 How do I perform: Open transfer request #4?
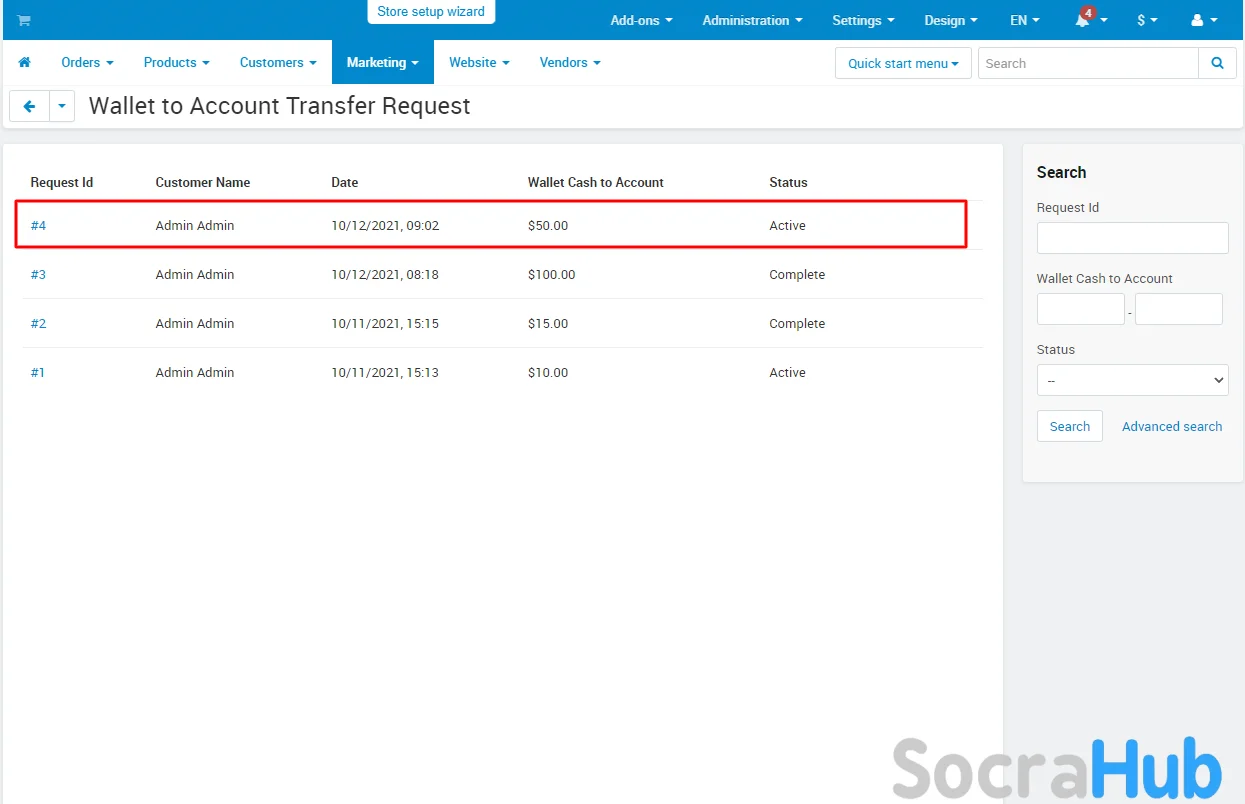point(38,225)
